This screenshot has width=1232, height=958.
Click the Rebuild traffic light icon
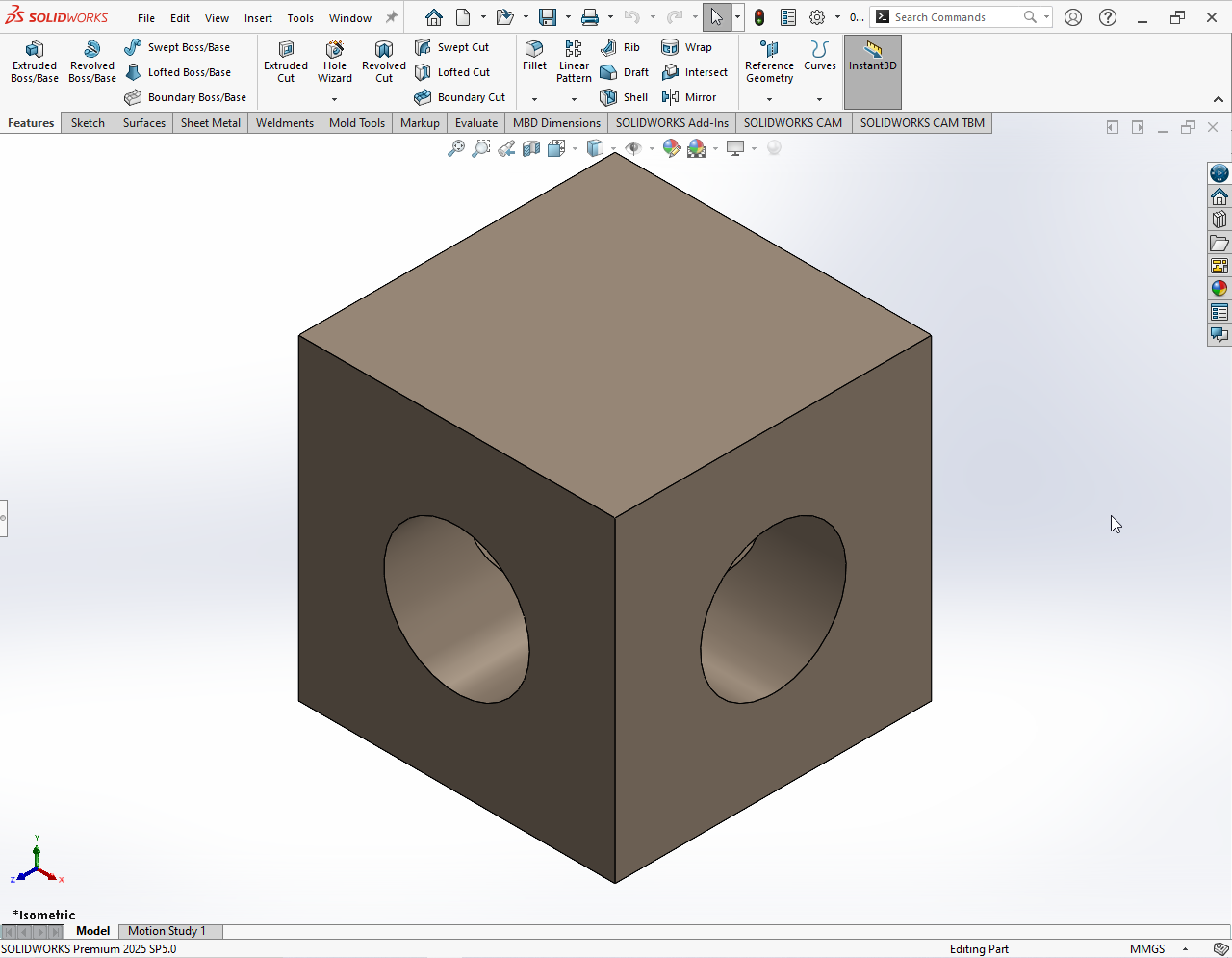(x=759, y=17)
